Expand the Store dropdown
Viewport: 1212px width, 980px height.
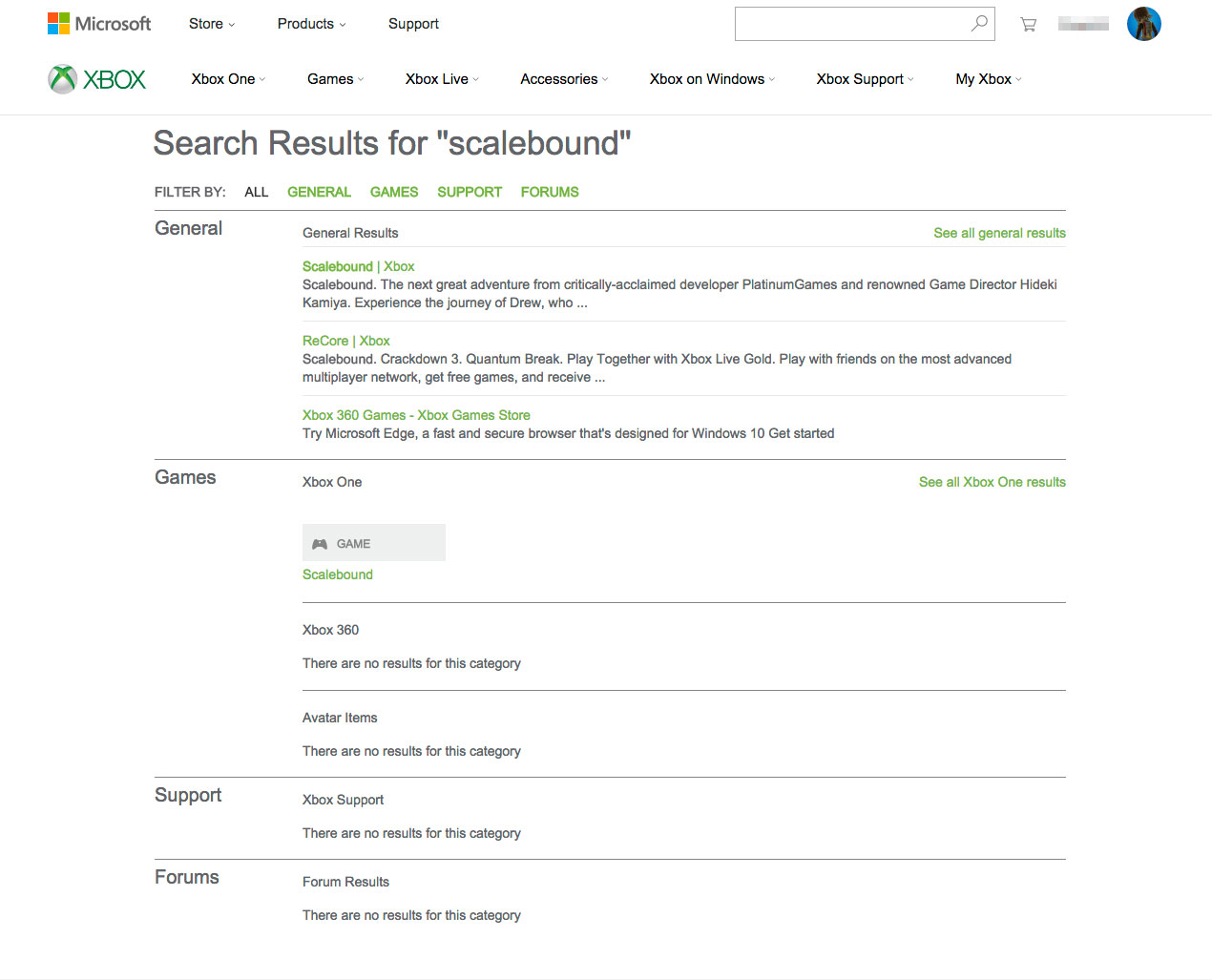212,24
